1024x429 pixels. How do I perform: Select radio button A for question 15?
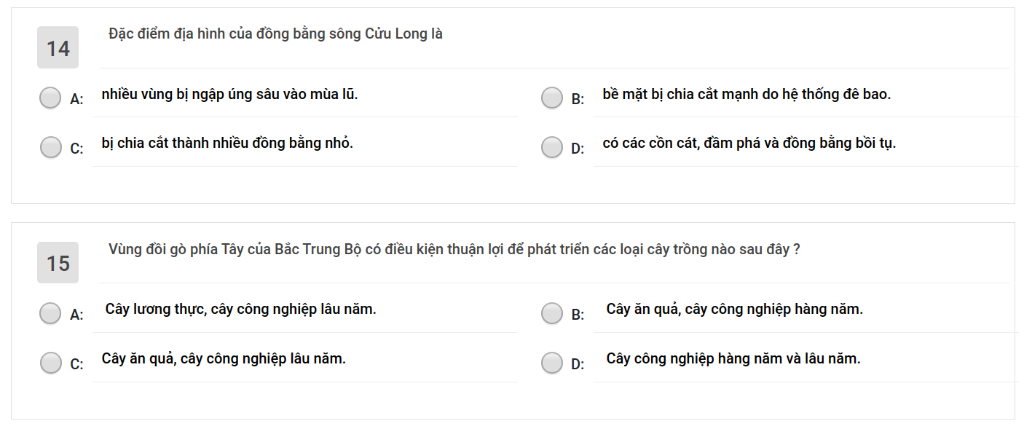click(x=50, y=313)
